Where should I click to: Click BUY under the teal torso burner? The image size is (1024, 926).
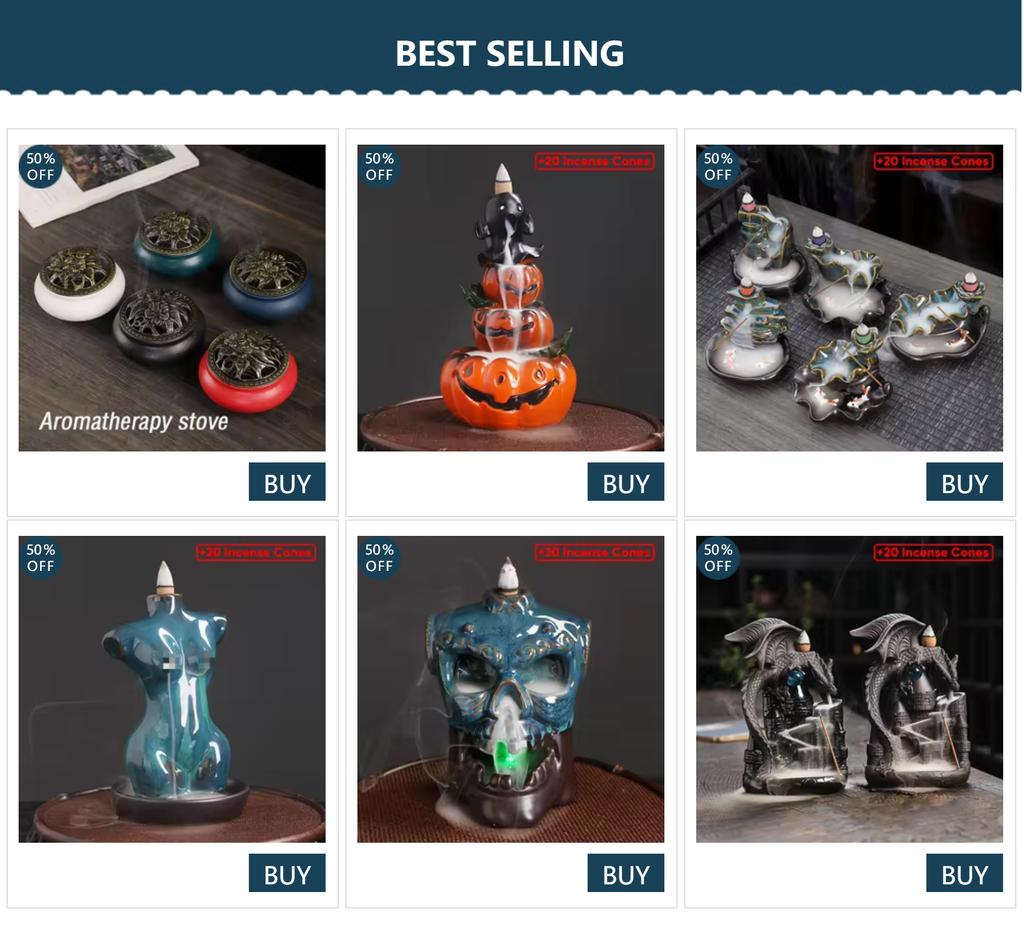287,873
